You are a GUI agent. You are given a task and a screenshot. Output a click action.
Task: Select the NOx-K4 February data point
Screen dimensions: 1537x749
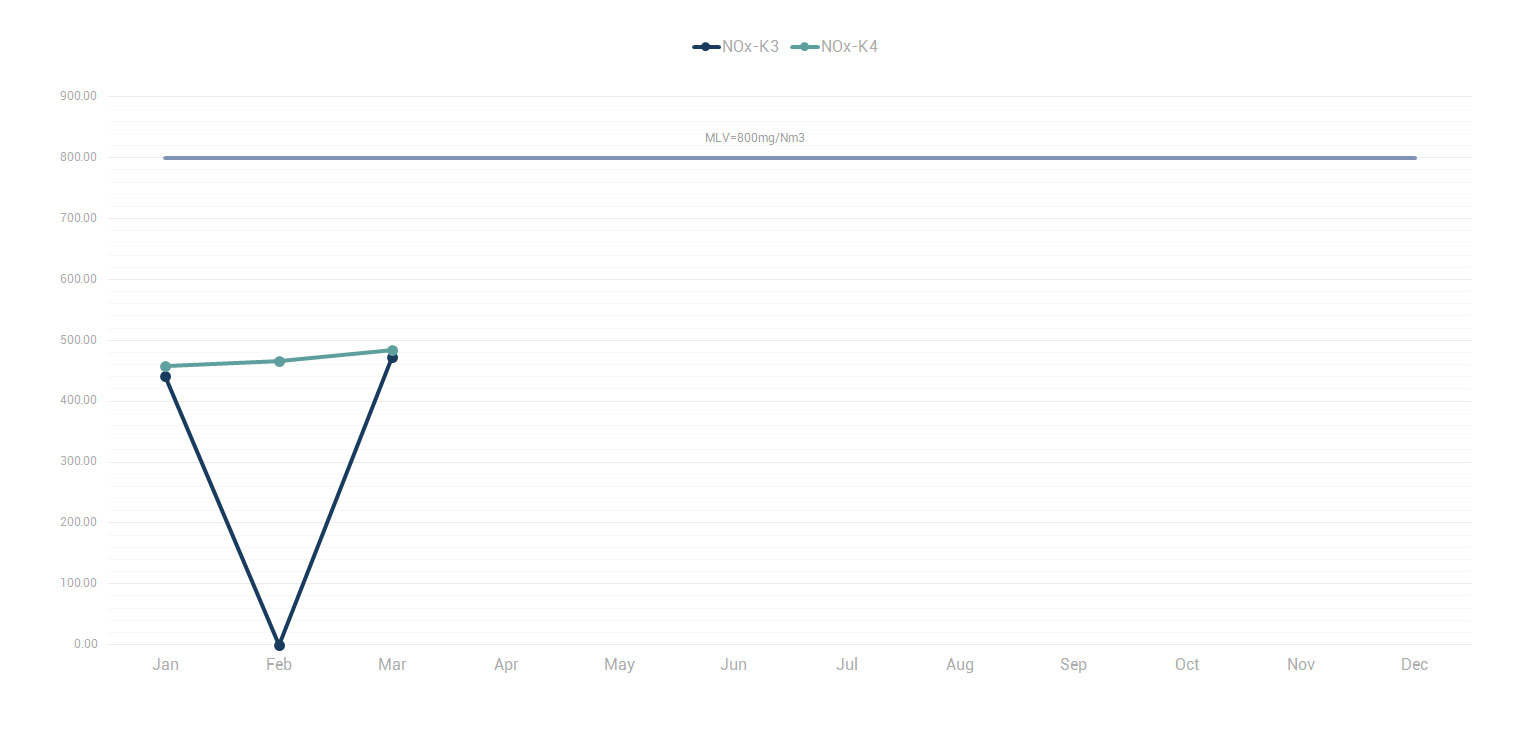279,361
